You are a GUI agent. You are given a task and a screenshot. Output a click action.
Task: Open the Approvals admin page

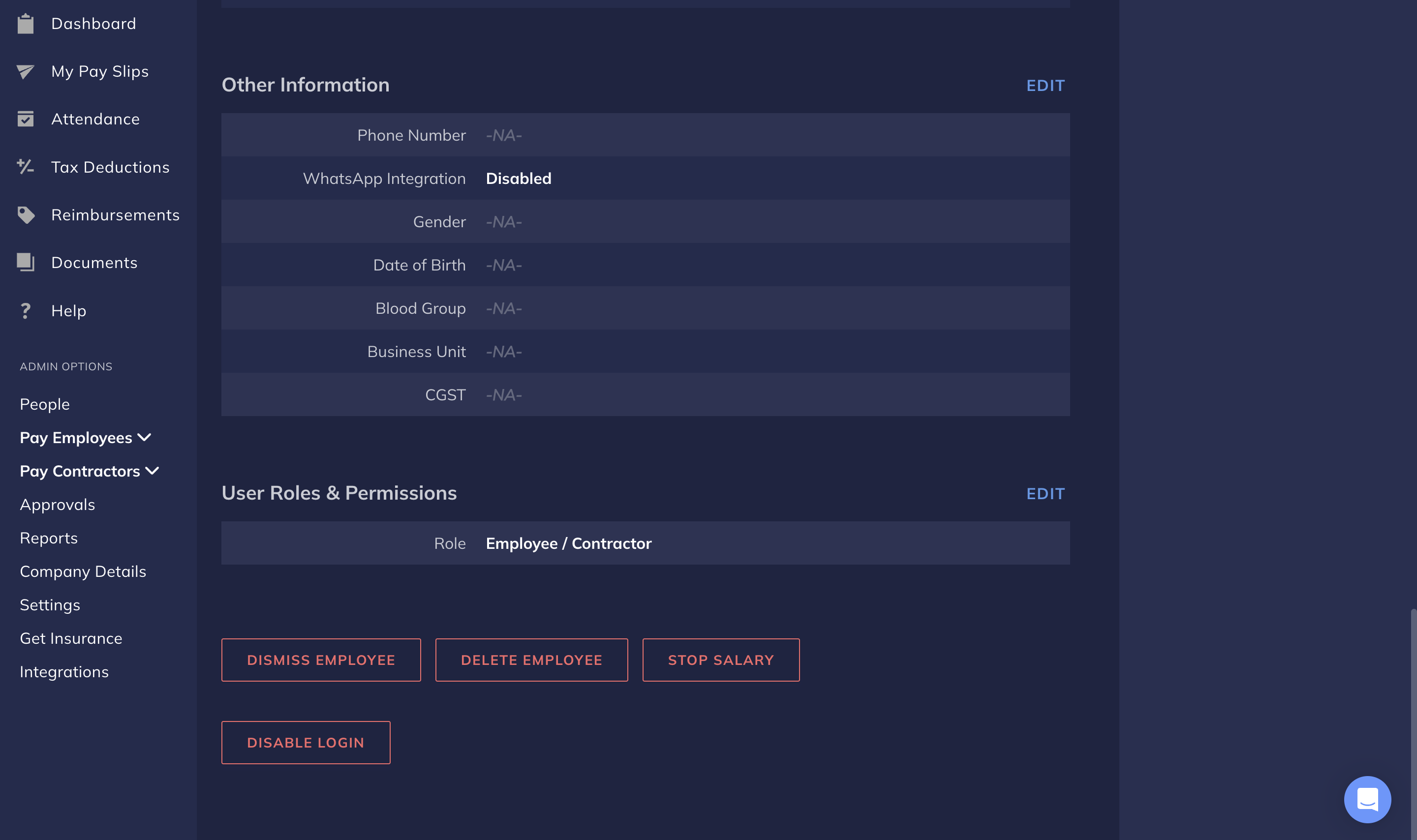tap(57, 504)
